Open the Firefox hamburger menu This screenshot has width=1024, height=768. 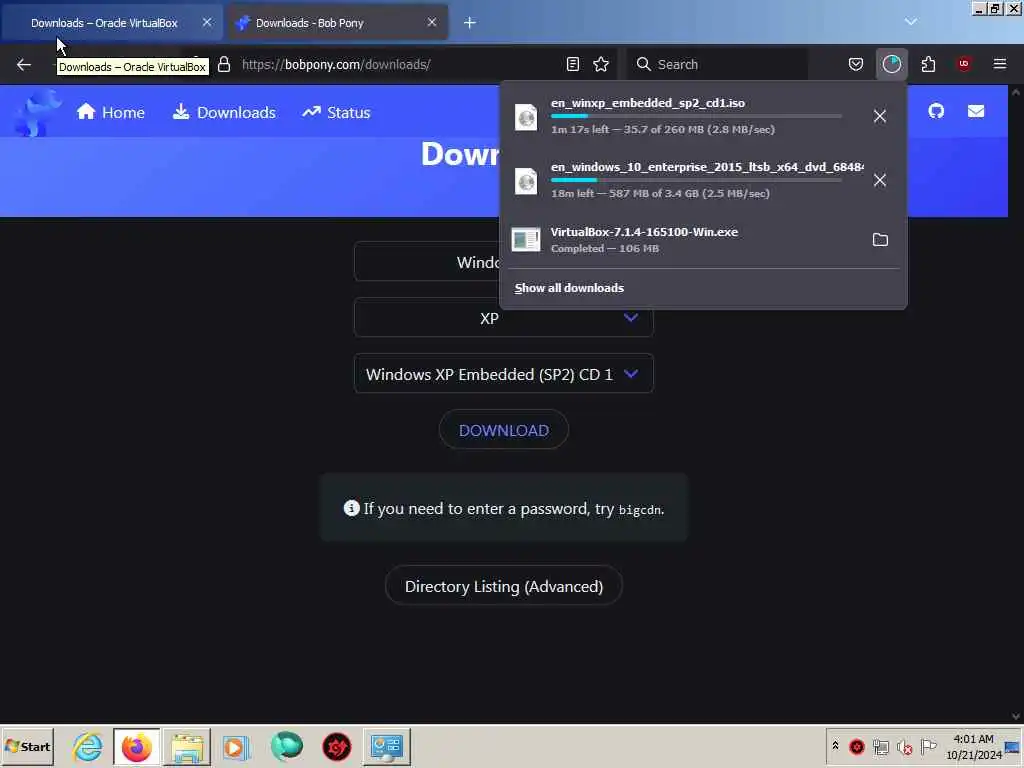[999, 64]
